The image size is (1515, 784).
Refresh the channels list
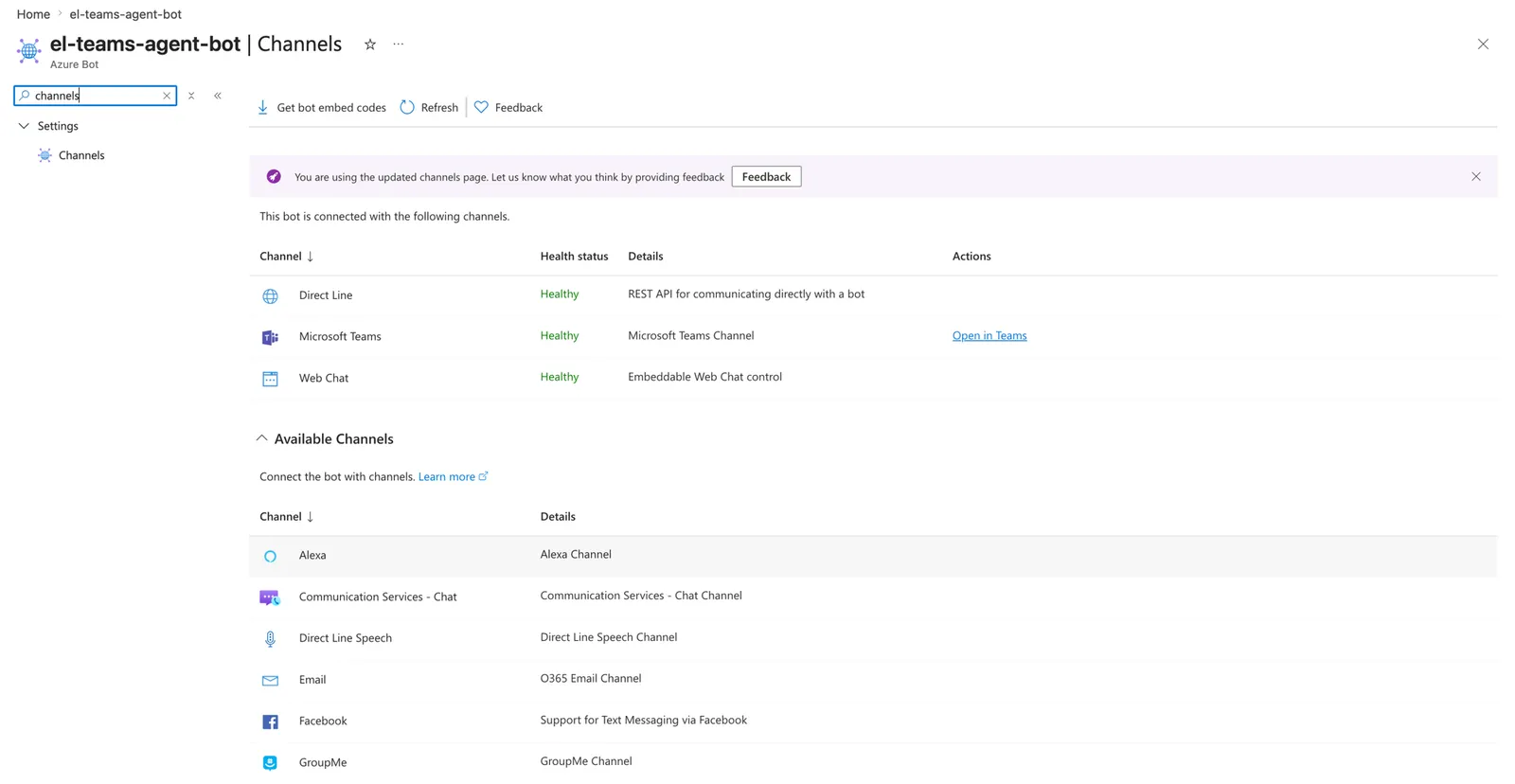point(429,108)
